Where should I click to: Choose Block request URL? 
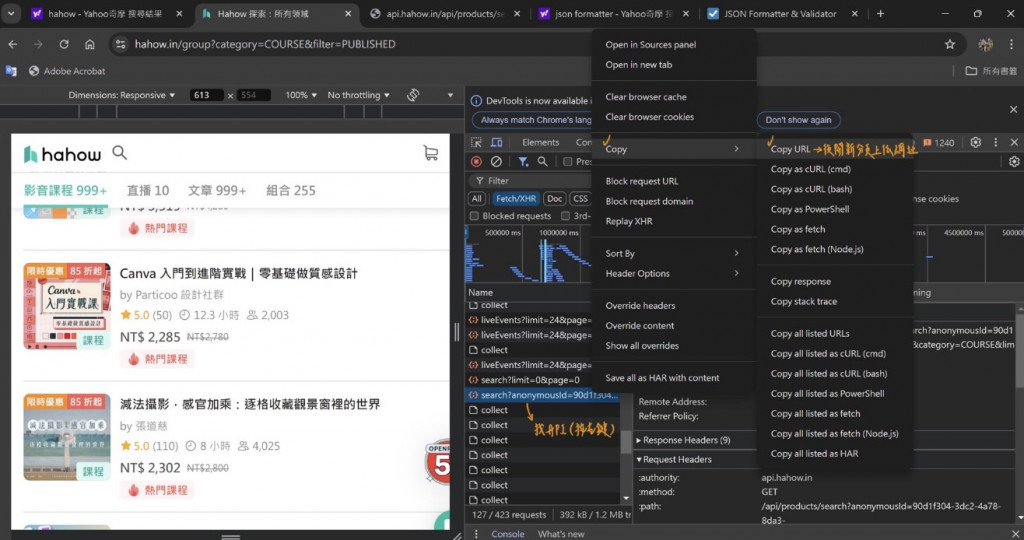click(x=673, y=182)
